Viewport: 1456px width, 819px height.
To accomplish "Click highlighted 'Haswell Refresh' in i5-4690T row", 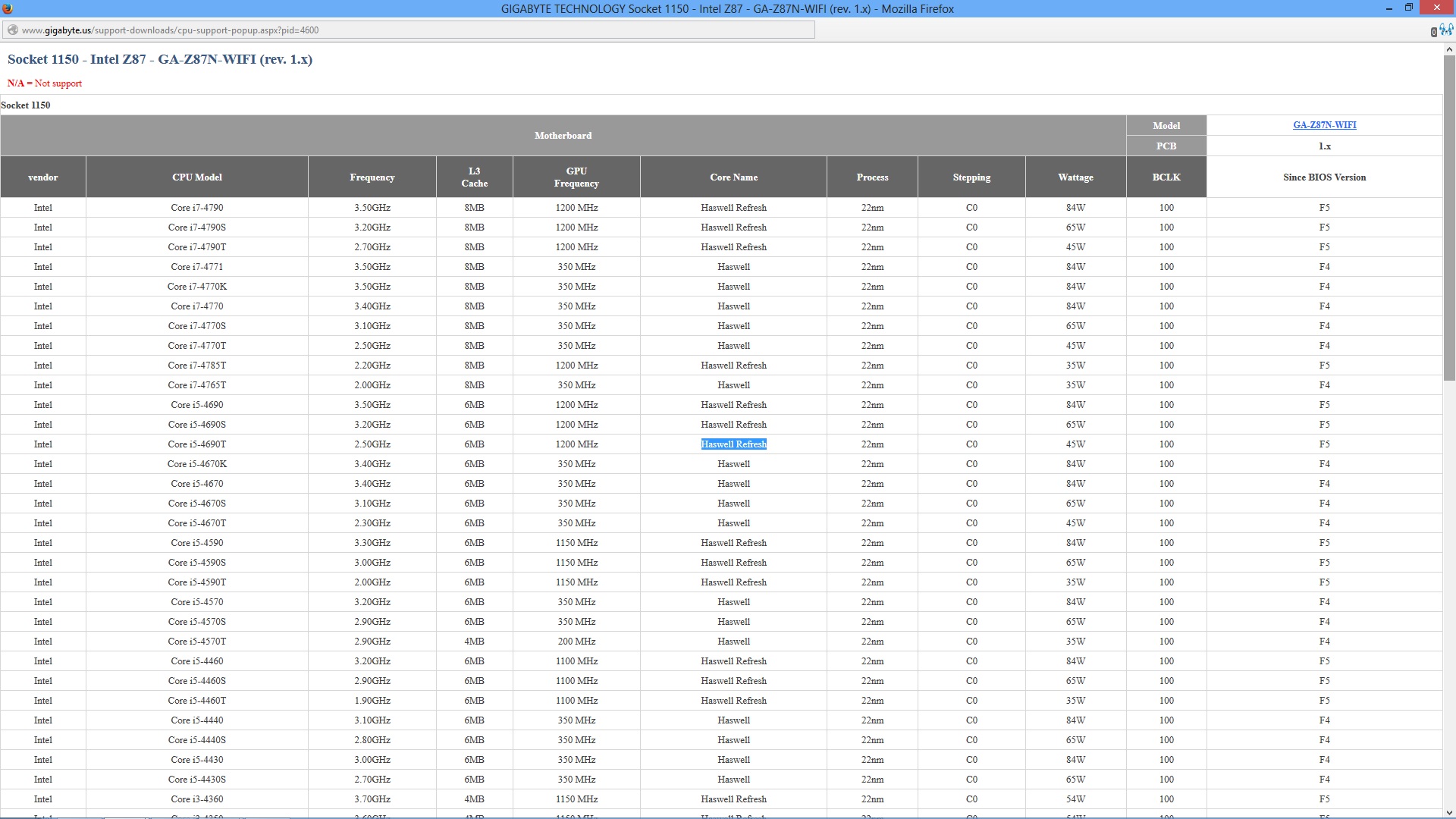I will click(x=733, y=444).
